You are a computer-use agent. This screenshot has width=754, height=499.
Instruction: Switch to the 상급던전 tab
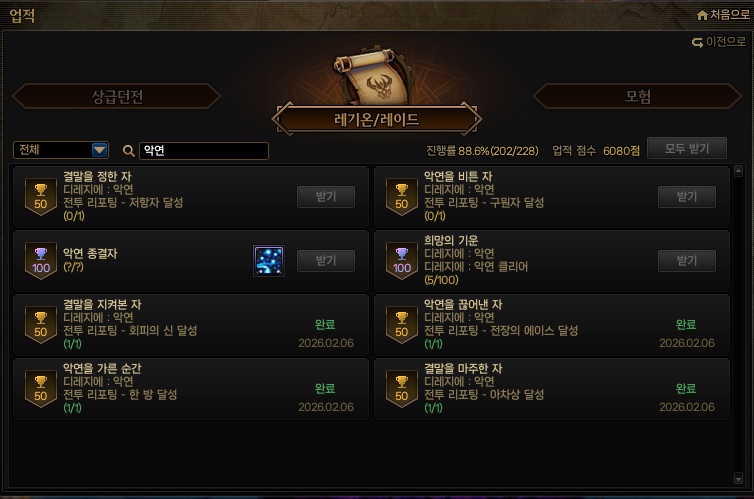[117, 96]
